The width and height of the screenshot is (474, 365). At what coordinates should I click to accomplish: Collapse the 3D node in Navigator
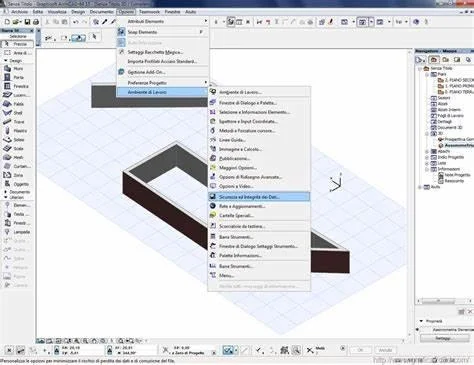pos(427,133)
